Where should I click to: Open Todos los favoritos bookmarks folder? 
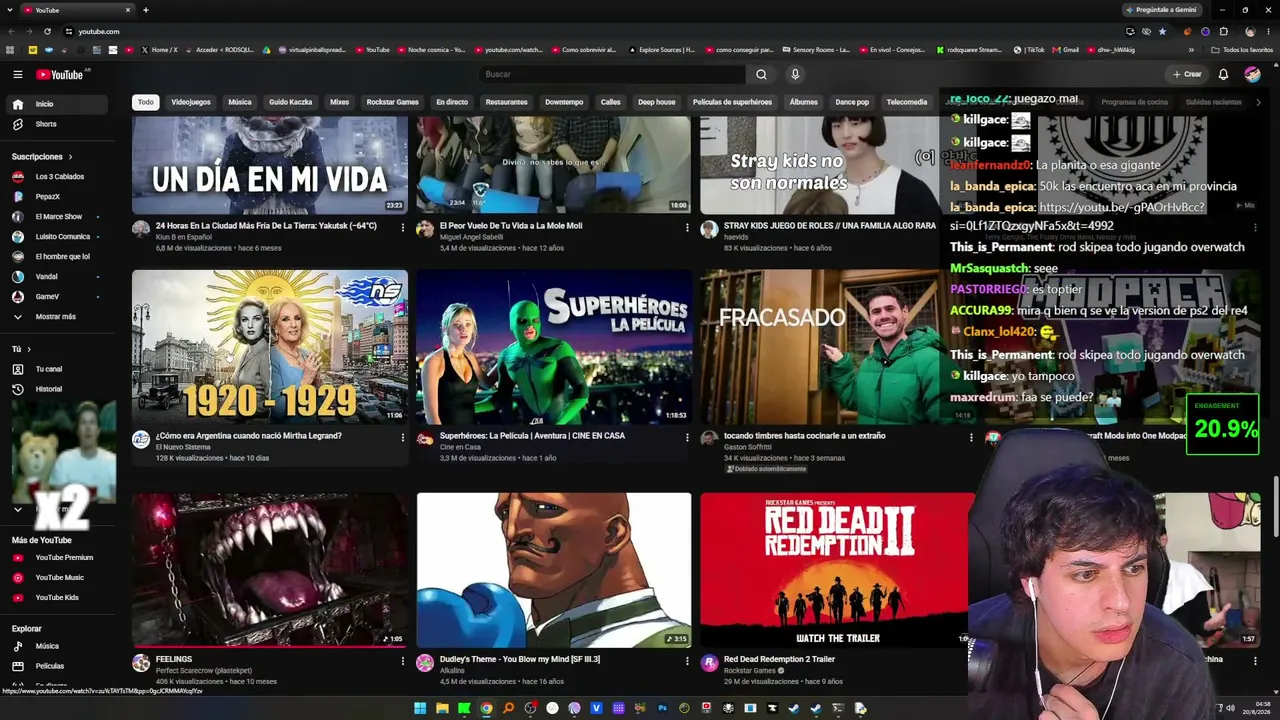[1243, 50]
